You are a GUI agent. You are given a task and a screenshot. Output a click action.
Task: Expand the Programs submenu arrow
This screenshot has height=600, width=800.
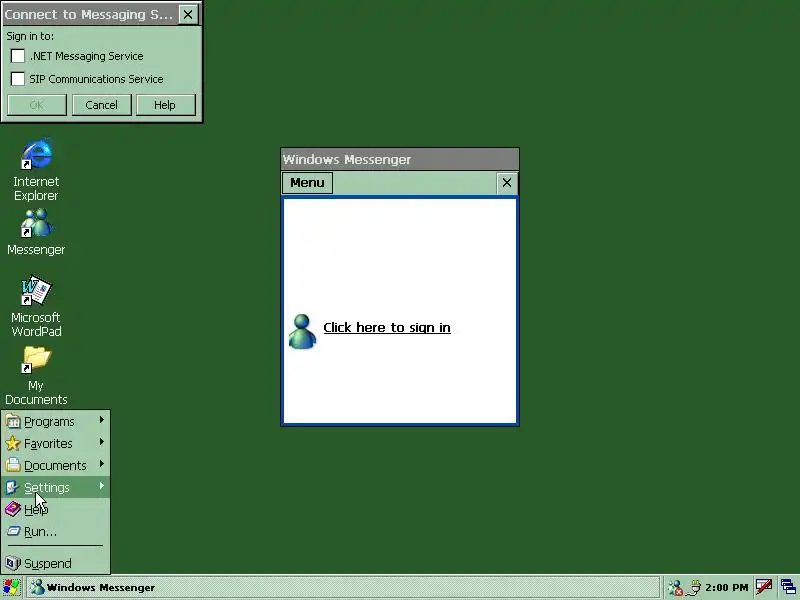pyautogui.click(x=102, y=420)
